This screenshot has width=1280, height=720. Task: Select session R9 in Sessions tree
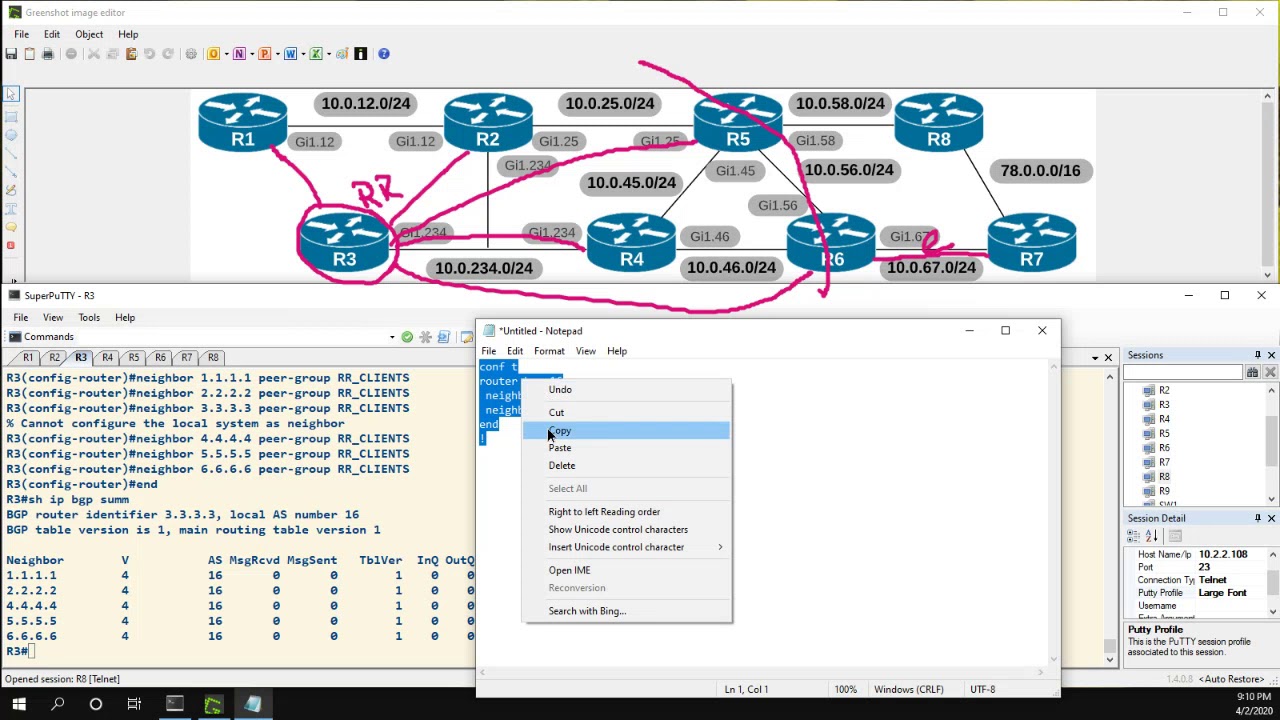click(x=1164, y=491)
